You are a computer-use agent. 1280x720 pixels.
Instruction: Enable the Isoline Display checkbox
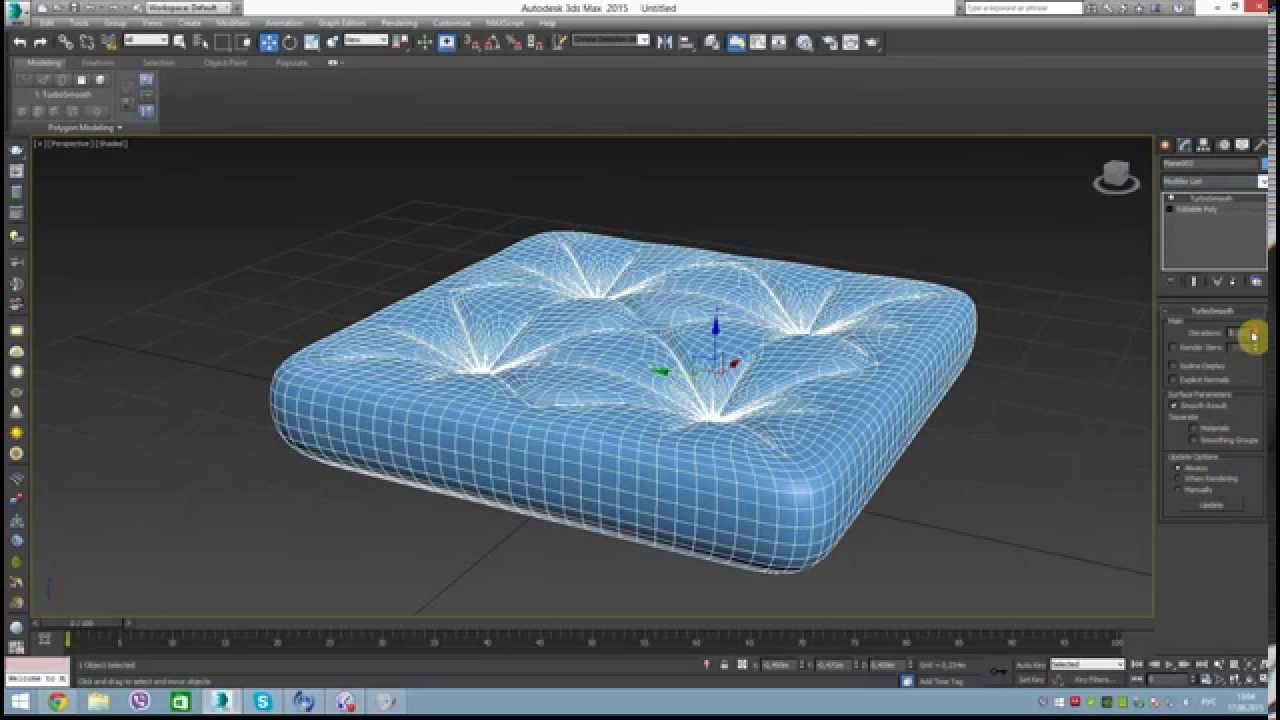[x=1173, y=366]
